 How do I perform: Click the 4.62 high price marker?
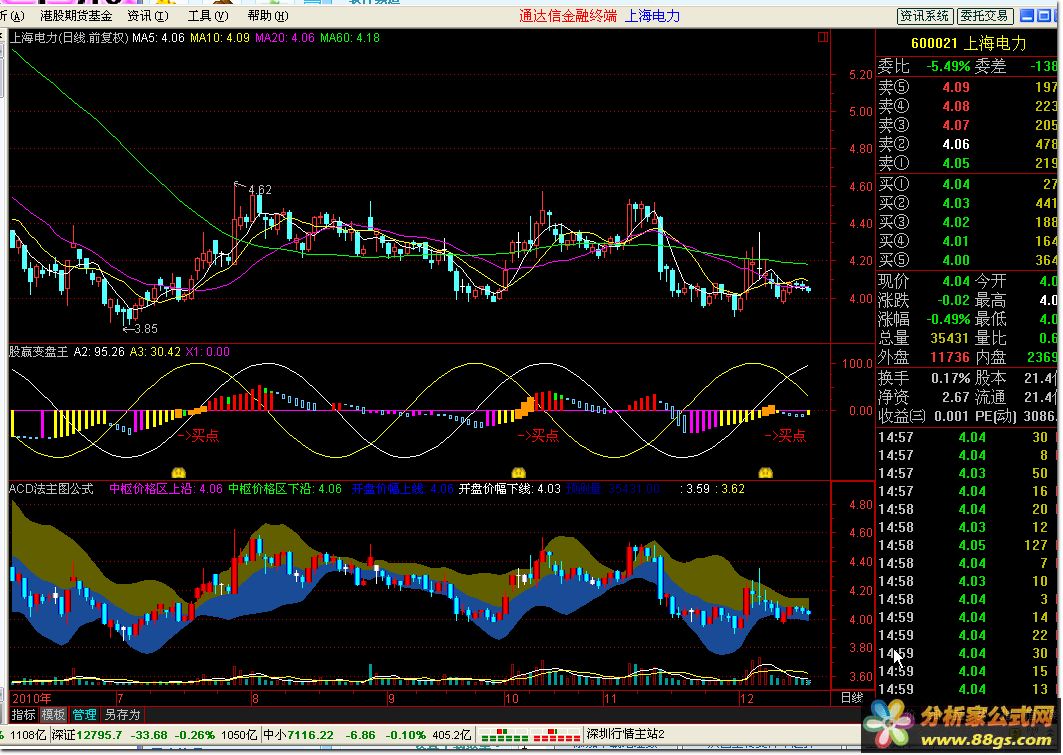point(260,190)
